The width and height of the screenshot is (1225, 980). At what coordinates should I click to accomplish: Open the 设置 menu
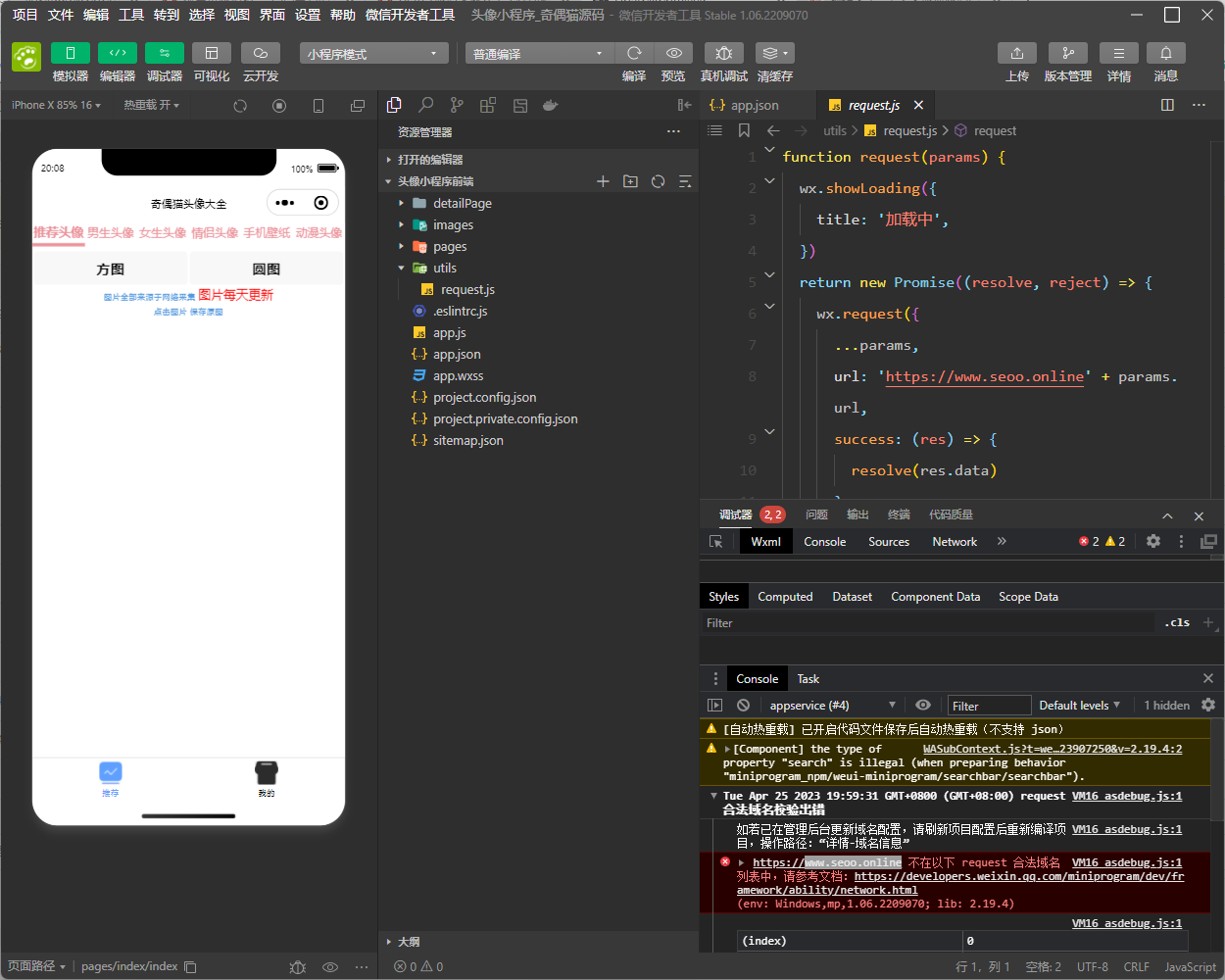pyautogui.click(x=308, y=15)
